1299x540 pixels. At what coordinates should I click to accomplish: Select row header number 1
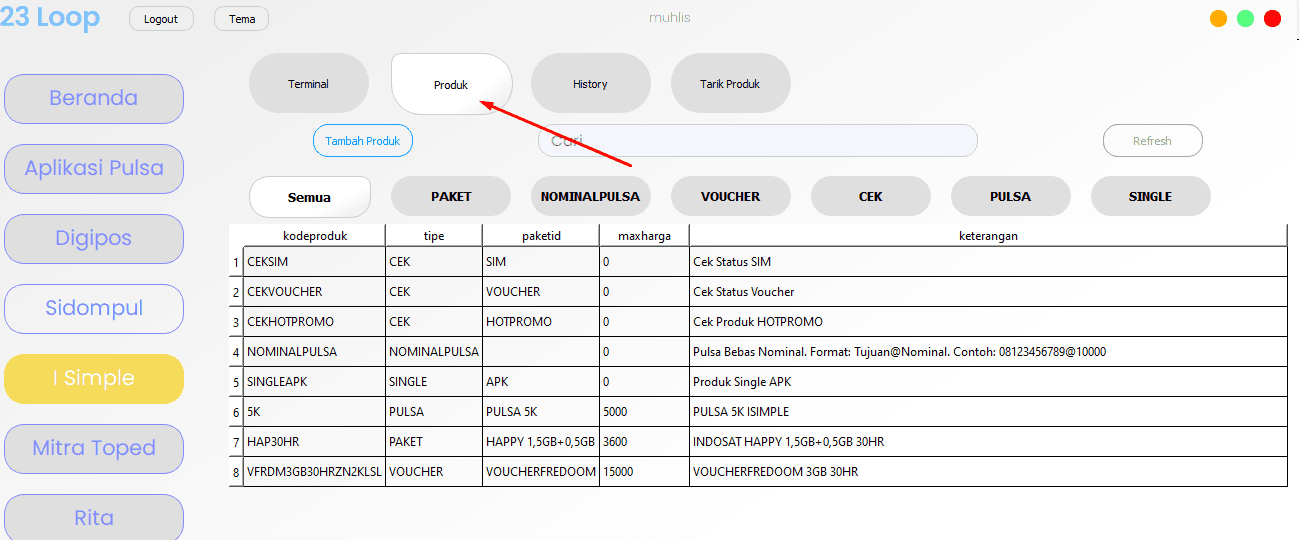point(236,262)
